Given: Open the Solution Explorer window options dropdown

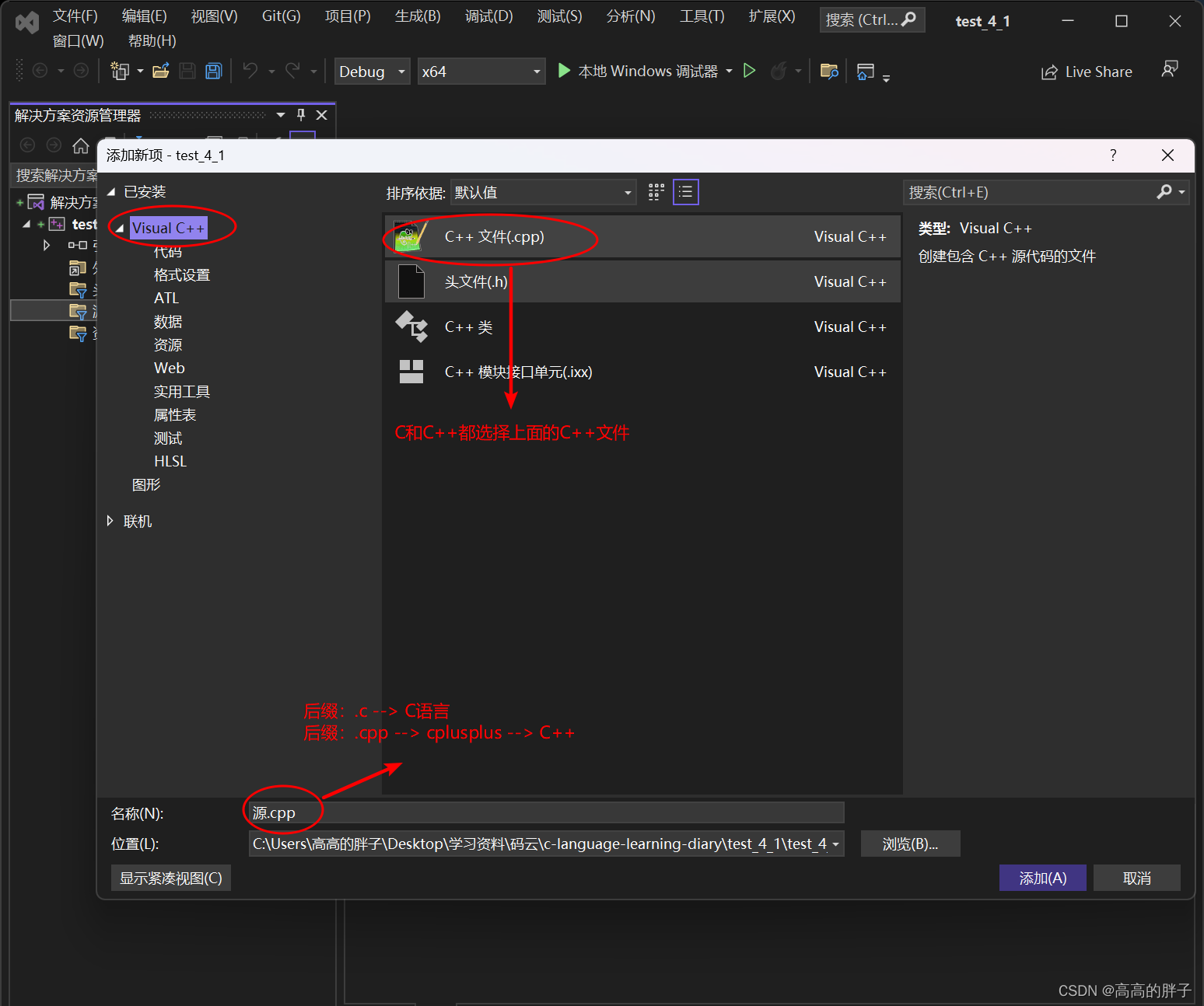Looking at the screenshot, I should 281,115.
